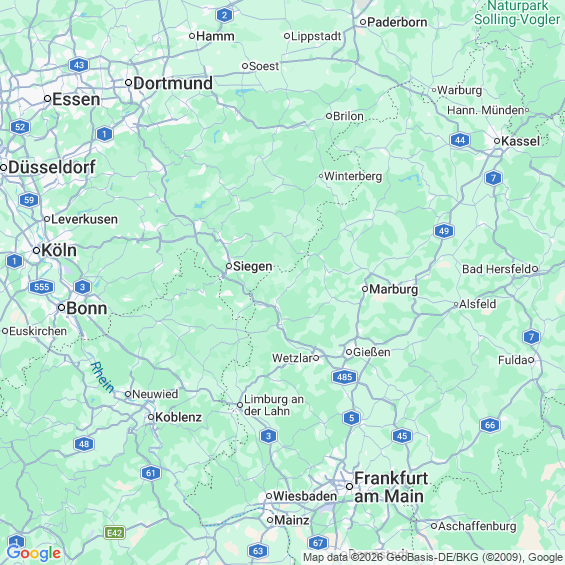Screen dimensions: 565x565
Task: Select the A555 highway shield near Bonn
Action: (x=42, y=287)
